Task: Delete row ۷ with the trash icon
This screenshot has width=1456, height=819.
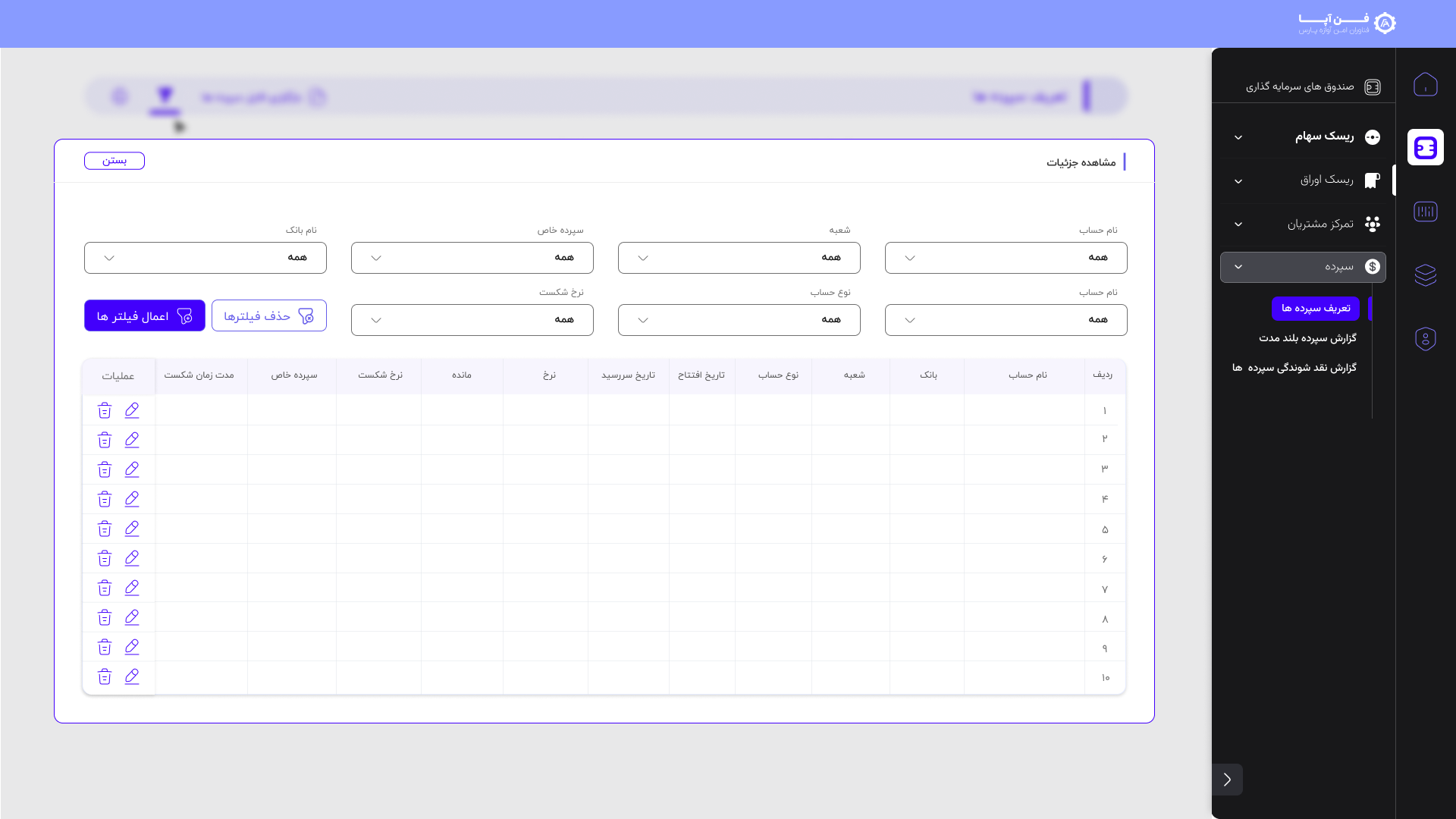Action: (x=105, y=588)
